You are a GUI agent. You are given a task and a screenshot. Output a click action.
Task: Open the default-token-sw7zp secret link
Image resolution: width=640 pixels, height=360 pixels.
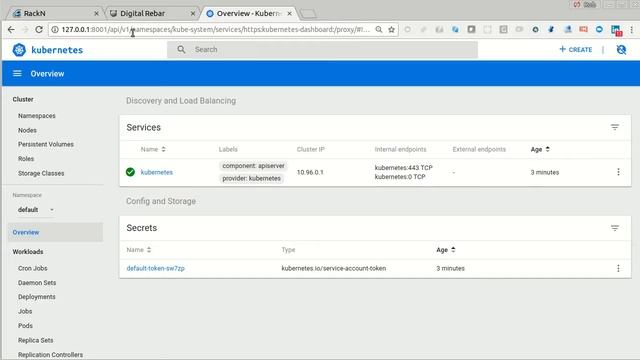156,268
